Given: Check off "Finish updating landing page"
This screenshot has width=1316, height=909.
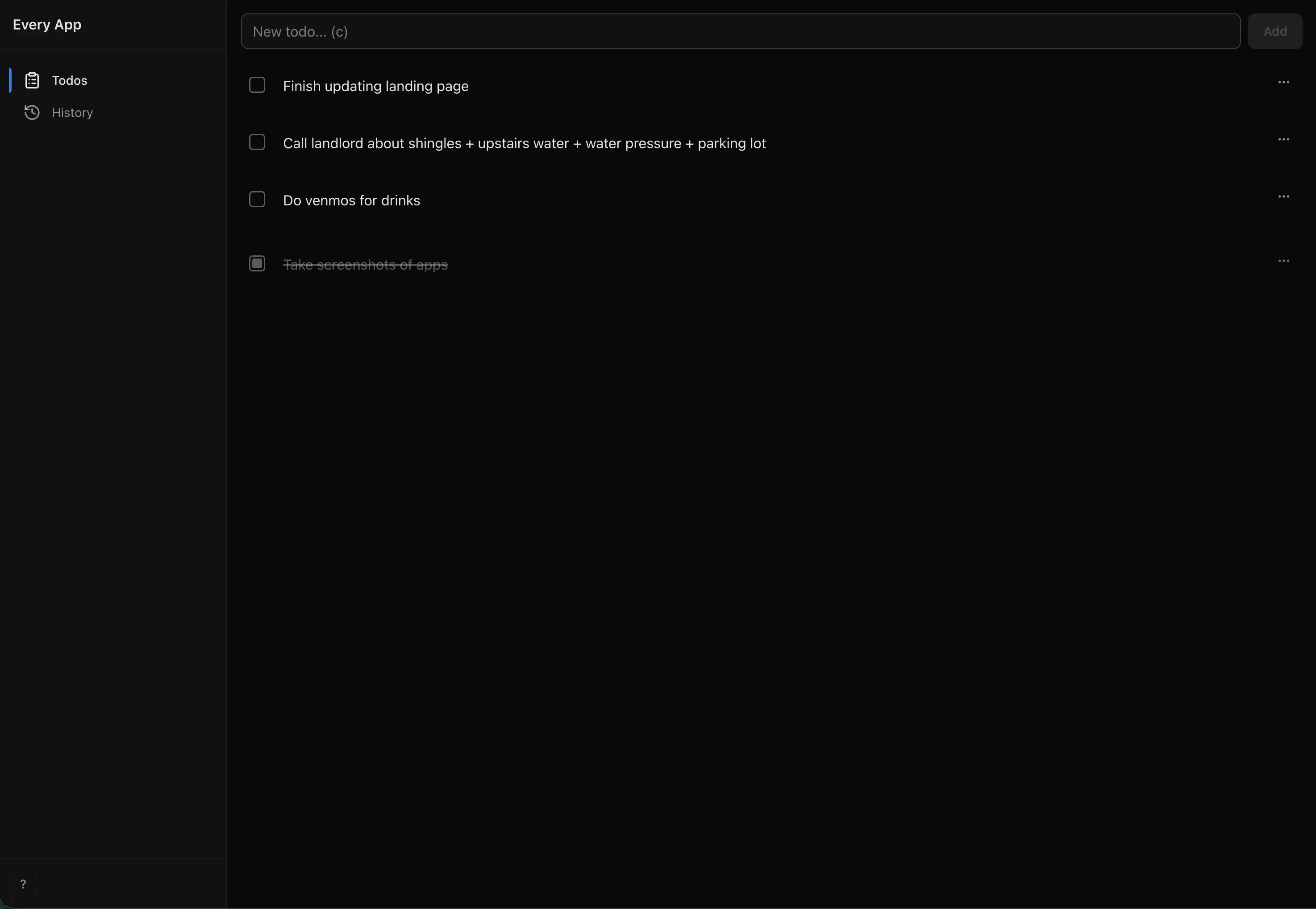Looking at the screenshot, I should [x=257, y=85].
